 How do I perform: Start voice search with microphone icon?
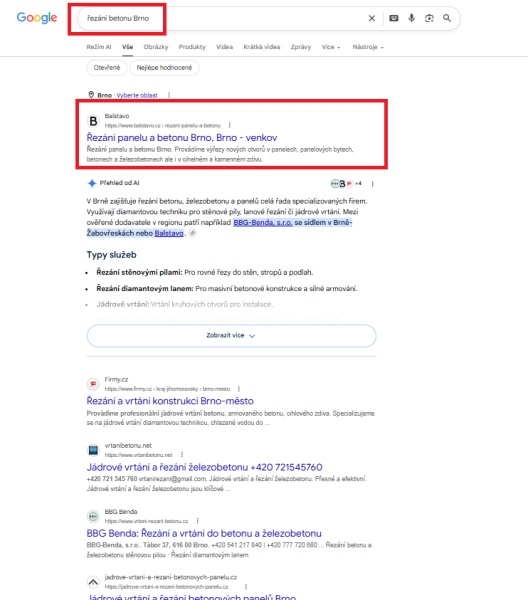411,18
